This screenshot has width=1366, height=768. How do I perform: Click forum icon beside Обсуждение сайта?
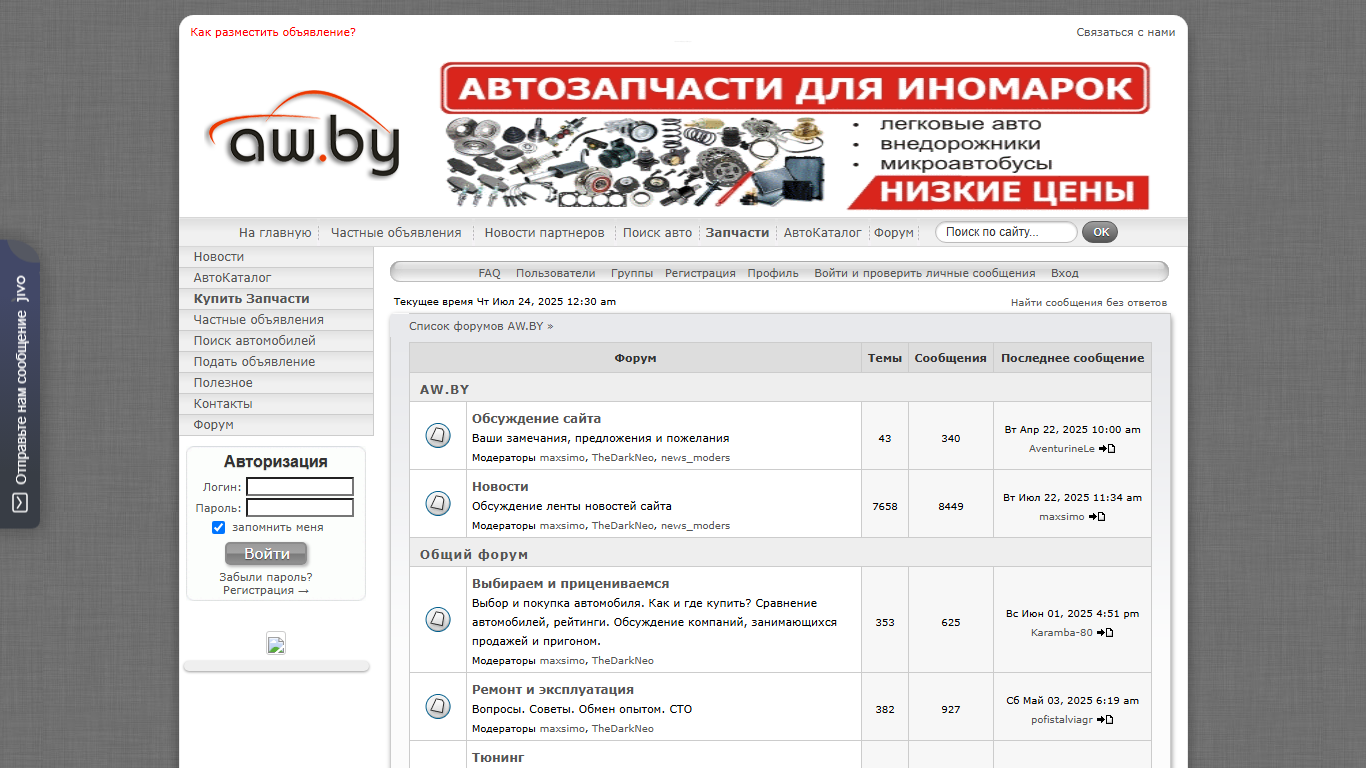click(x=438, y=436)
